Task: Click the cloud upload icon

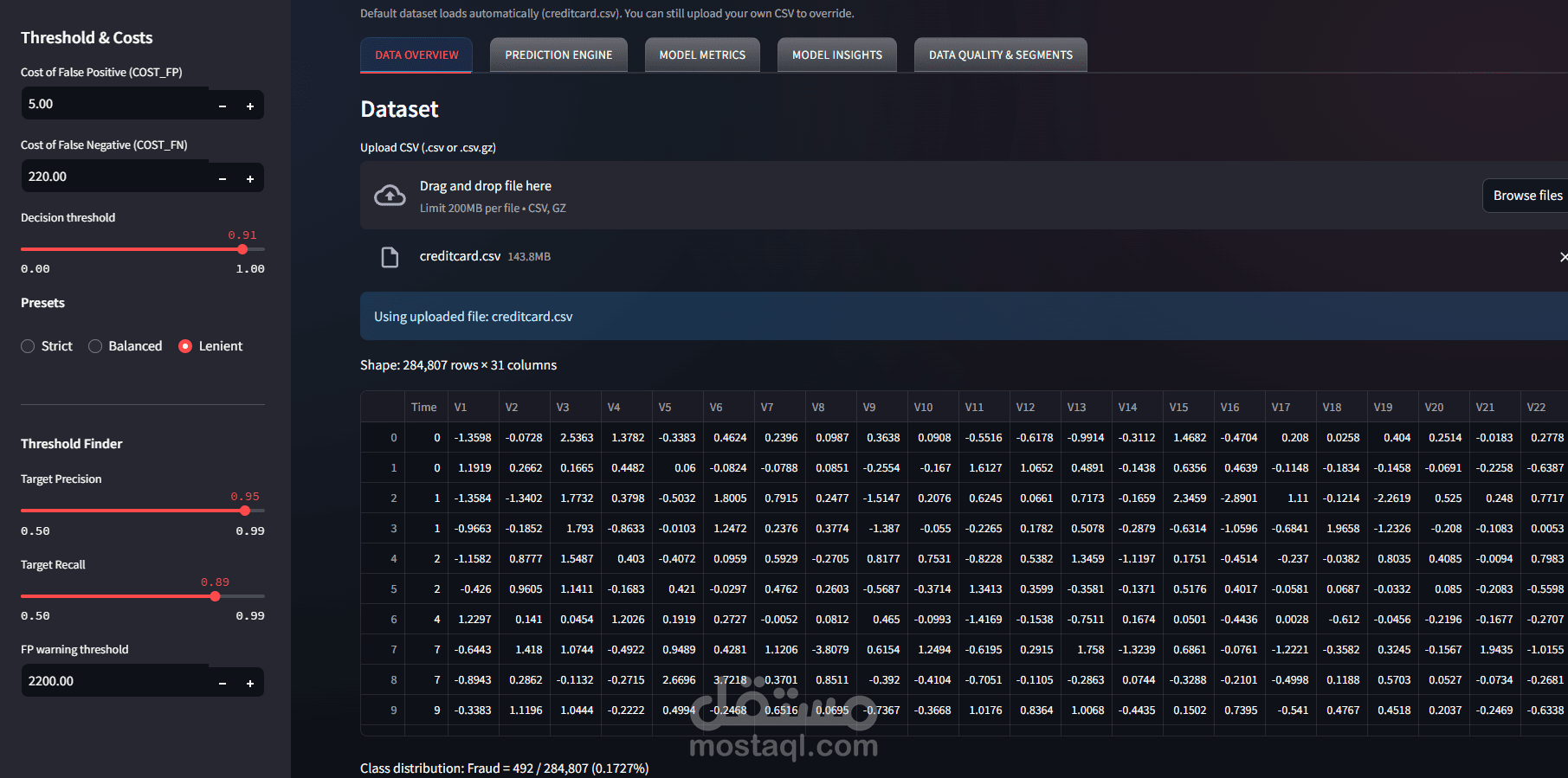Action: pos(390,196)
